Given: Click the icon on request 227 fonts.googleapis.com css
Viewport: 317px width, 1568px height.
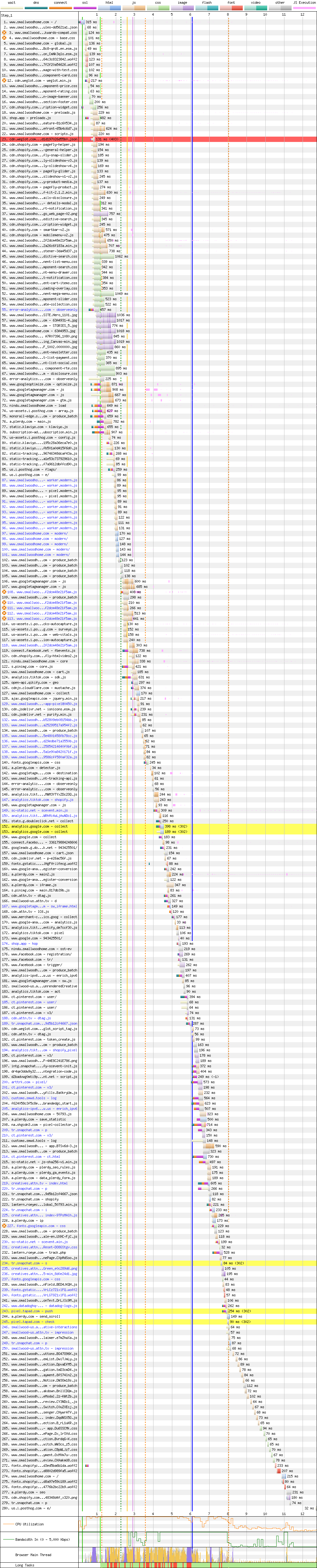Looking at the screenshot, I should coord(4,1226).
